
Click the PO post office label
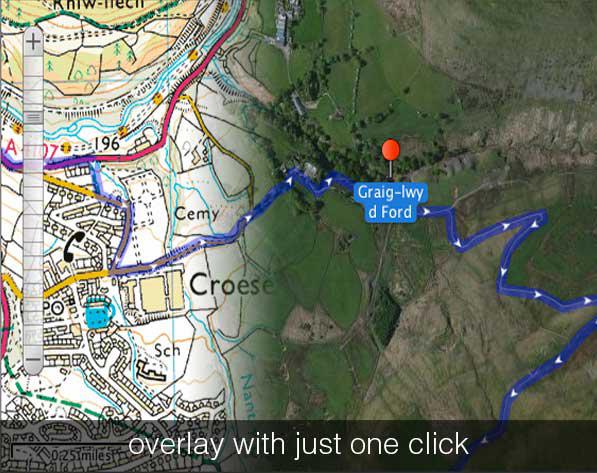click(53, 308)
